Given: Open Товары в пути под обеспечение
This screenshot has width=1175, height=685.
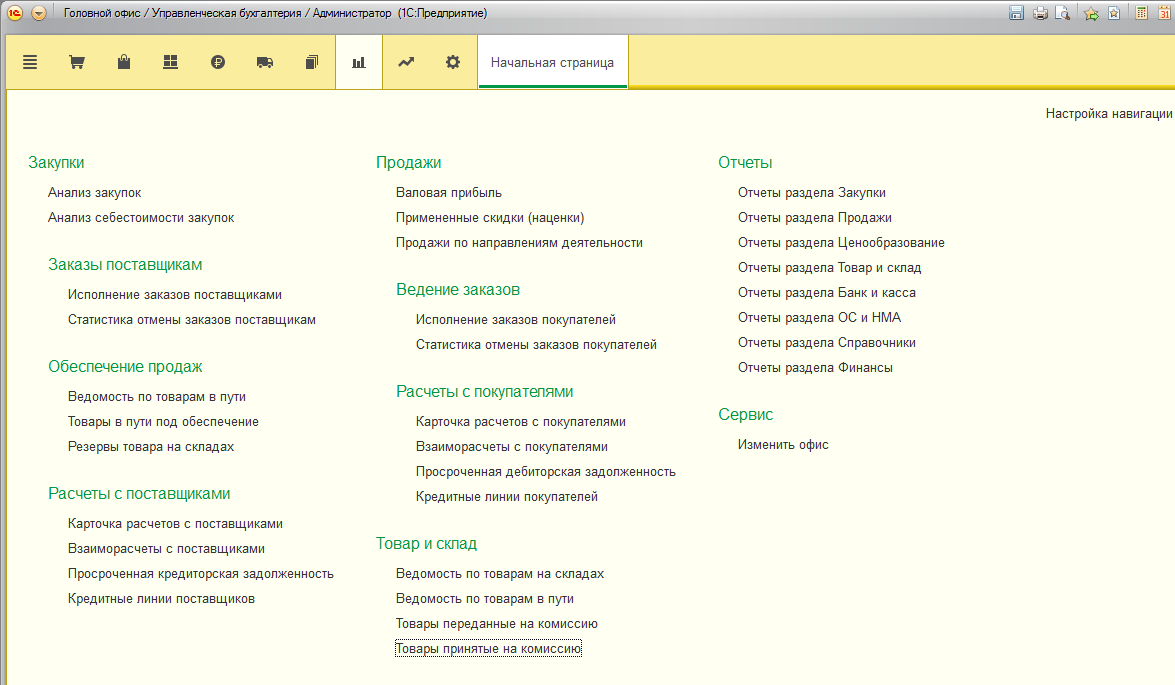Looking at the screenshot, I should pos(163,421).
